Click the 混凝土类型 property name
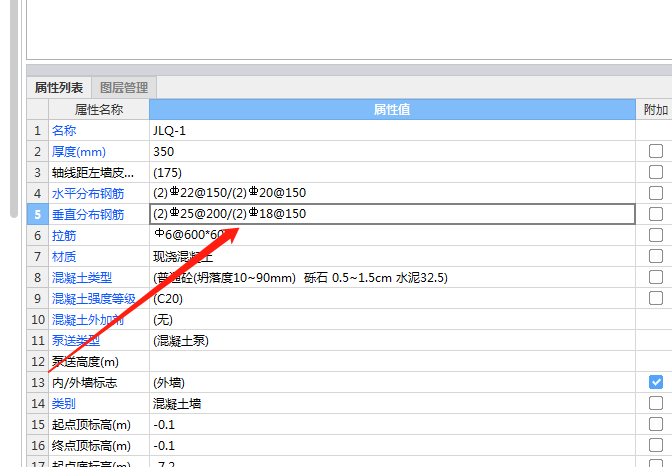Viewport: 672px width, 467px height. [x=82, y=277]
